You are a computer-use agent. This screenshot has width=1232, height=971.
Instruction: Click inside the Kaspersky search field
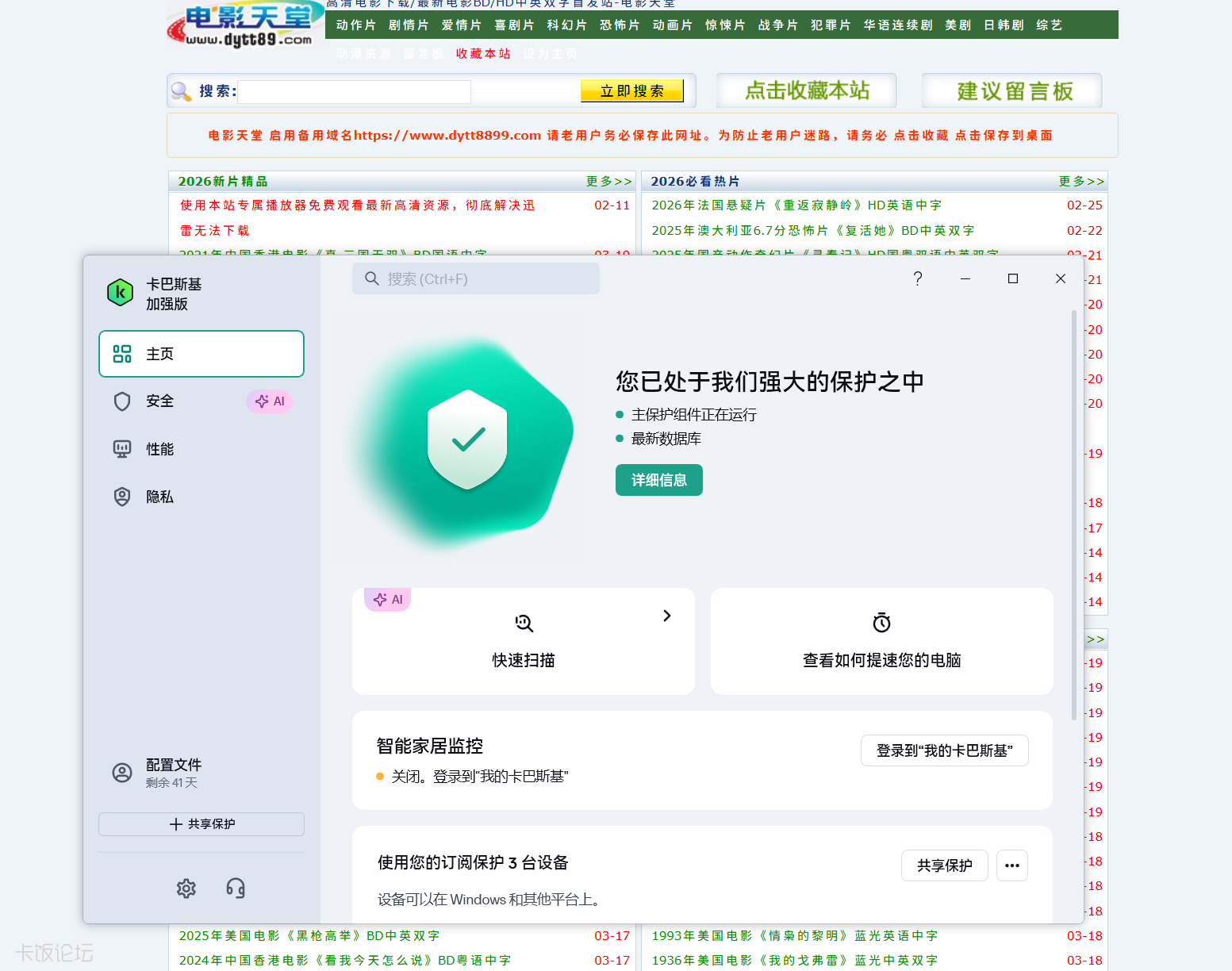tap(476, 278)
